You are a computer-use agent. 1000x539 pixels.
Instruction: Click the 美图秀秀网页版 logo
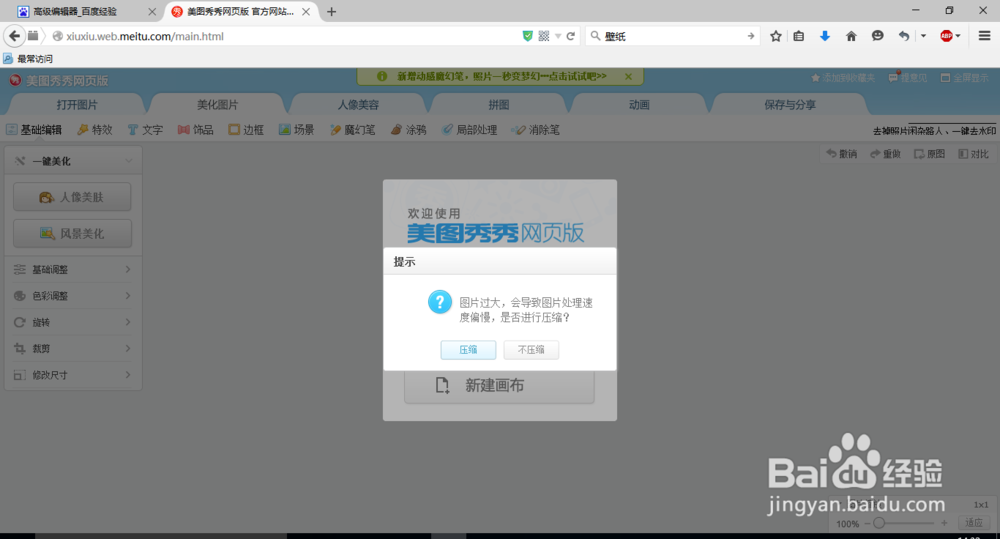point(59,80)
